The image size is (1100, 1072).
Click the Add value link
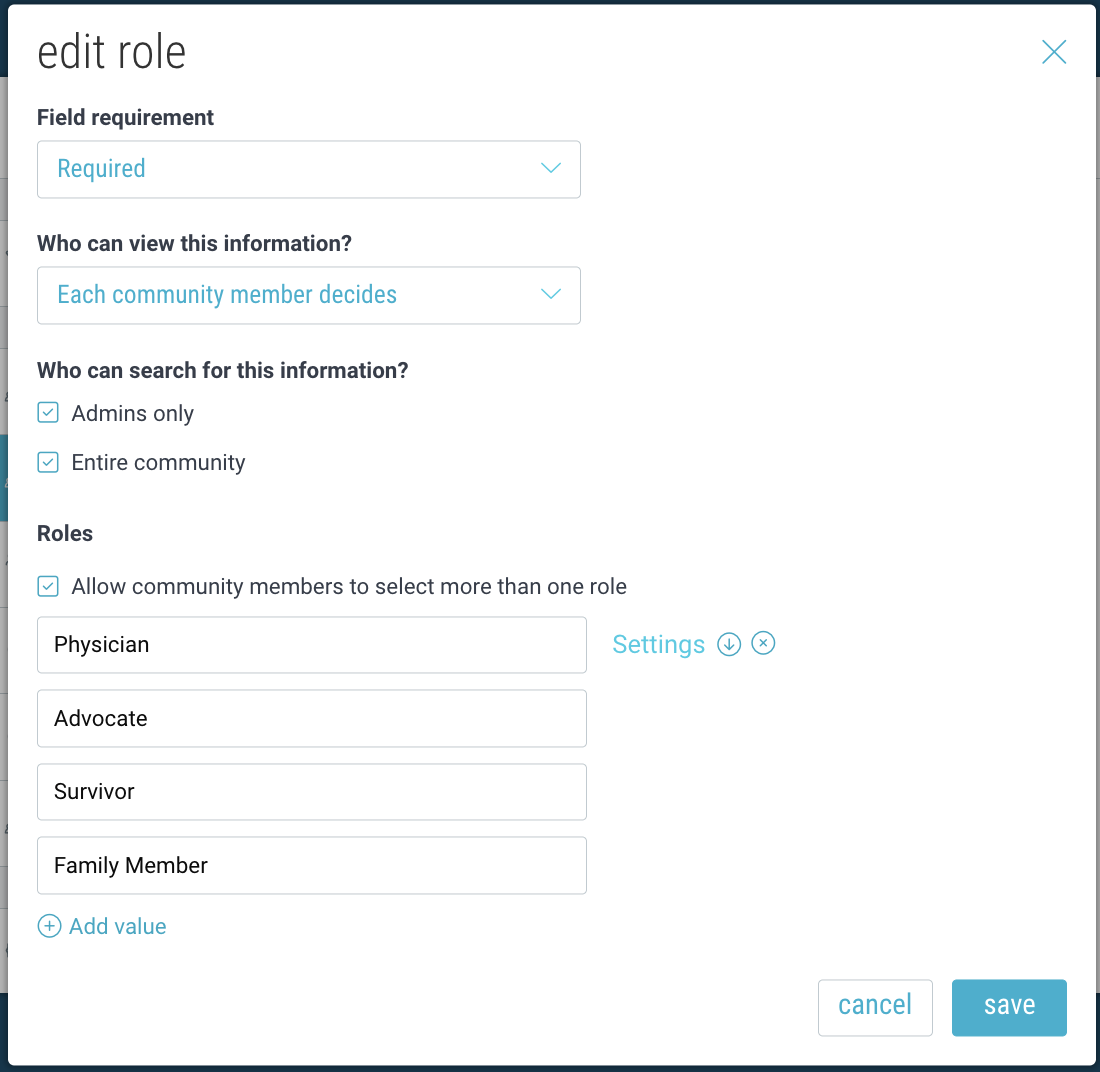[x=117, y=927]
